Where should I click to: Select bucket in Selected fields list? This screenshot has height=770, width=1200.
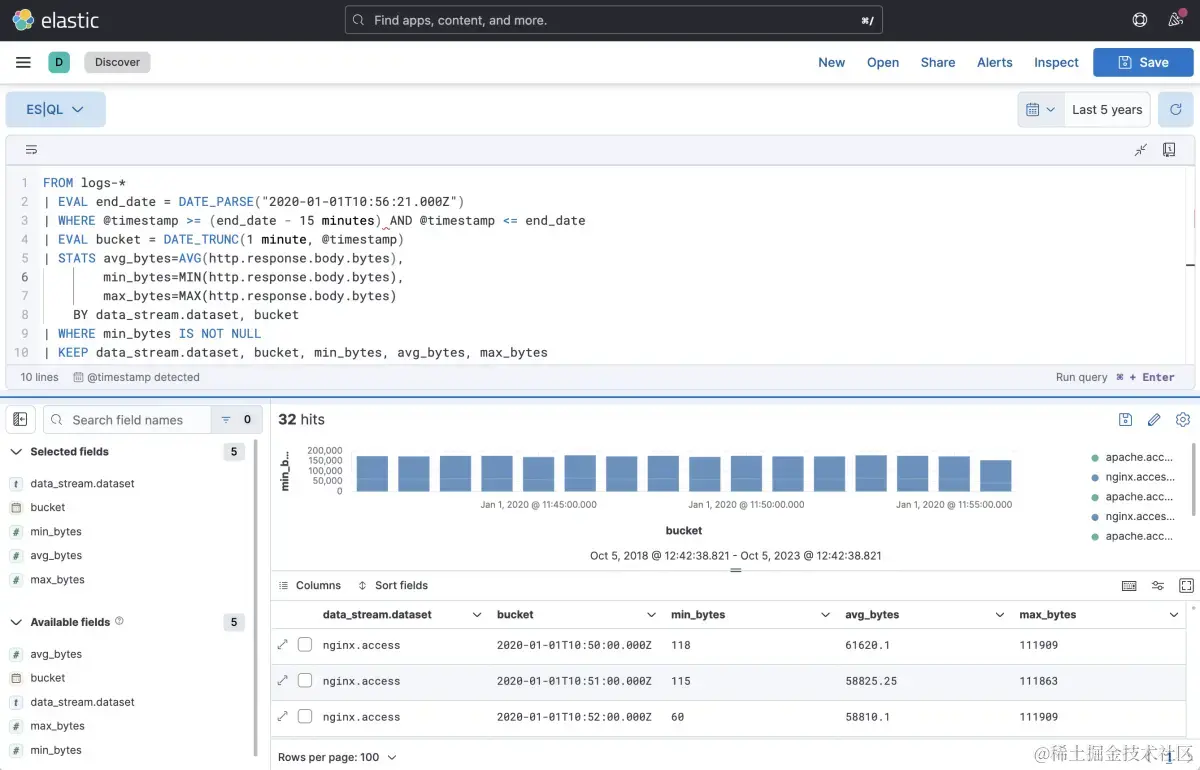[48, 507]
